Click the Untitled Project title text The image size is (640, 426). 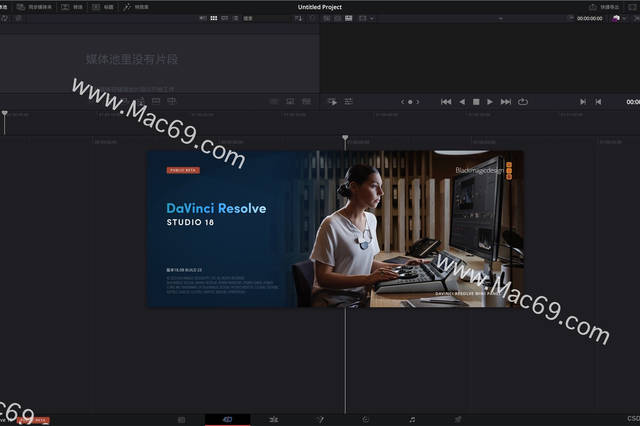[x=320, y=7]
